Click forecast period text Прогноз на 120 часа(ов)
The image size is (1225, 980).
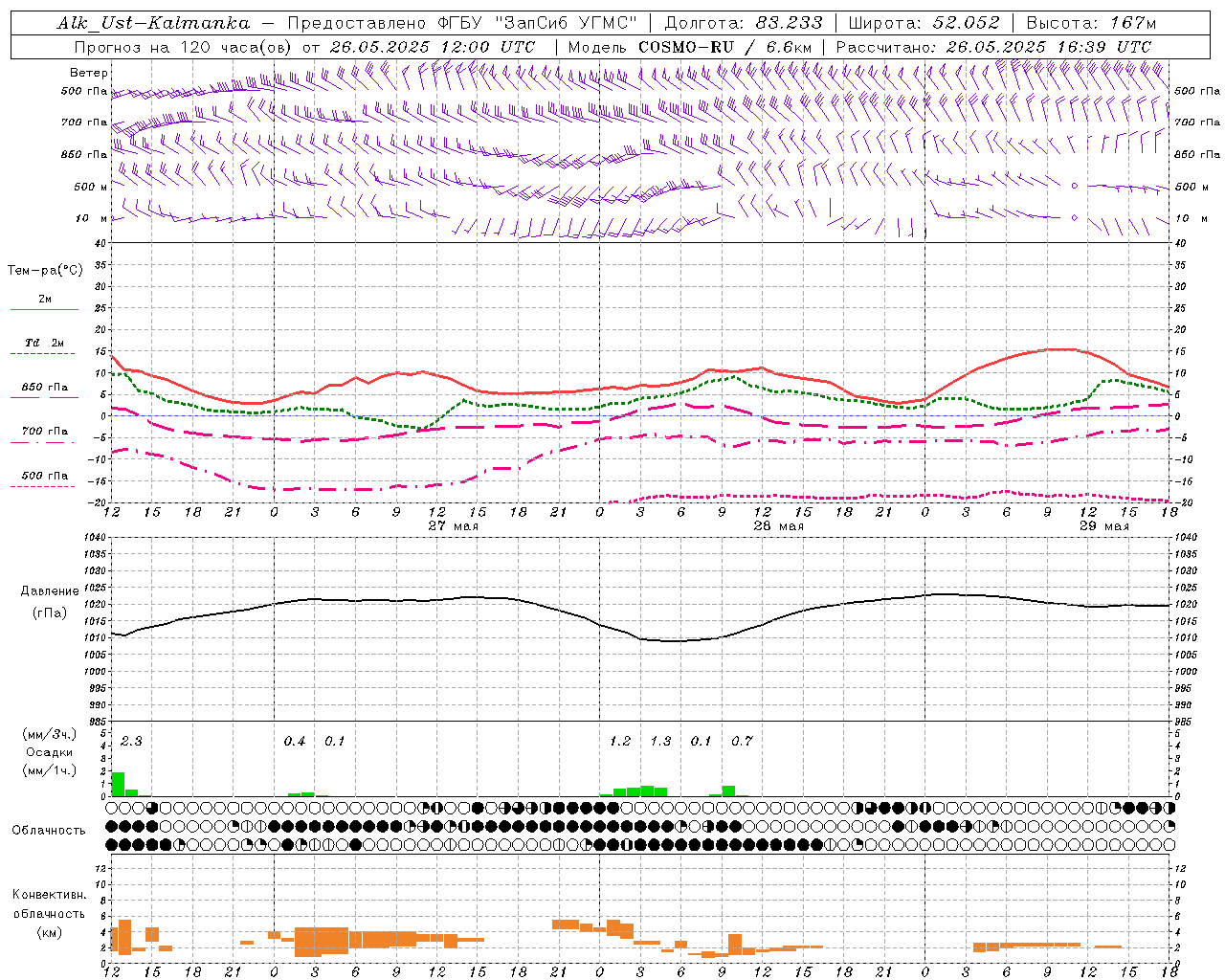pyautogui.click(x=184, y=47)
